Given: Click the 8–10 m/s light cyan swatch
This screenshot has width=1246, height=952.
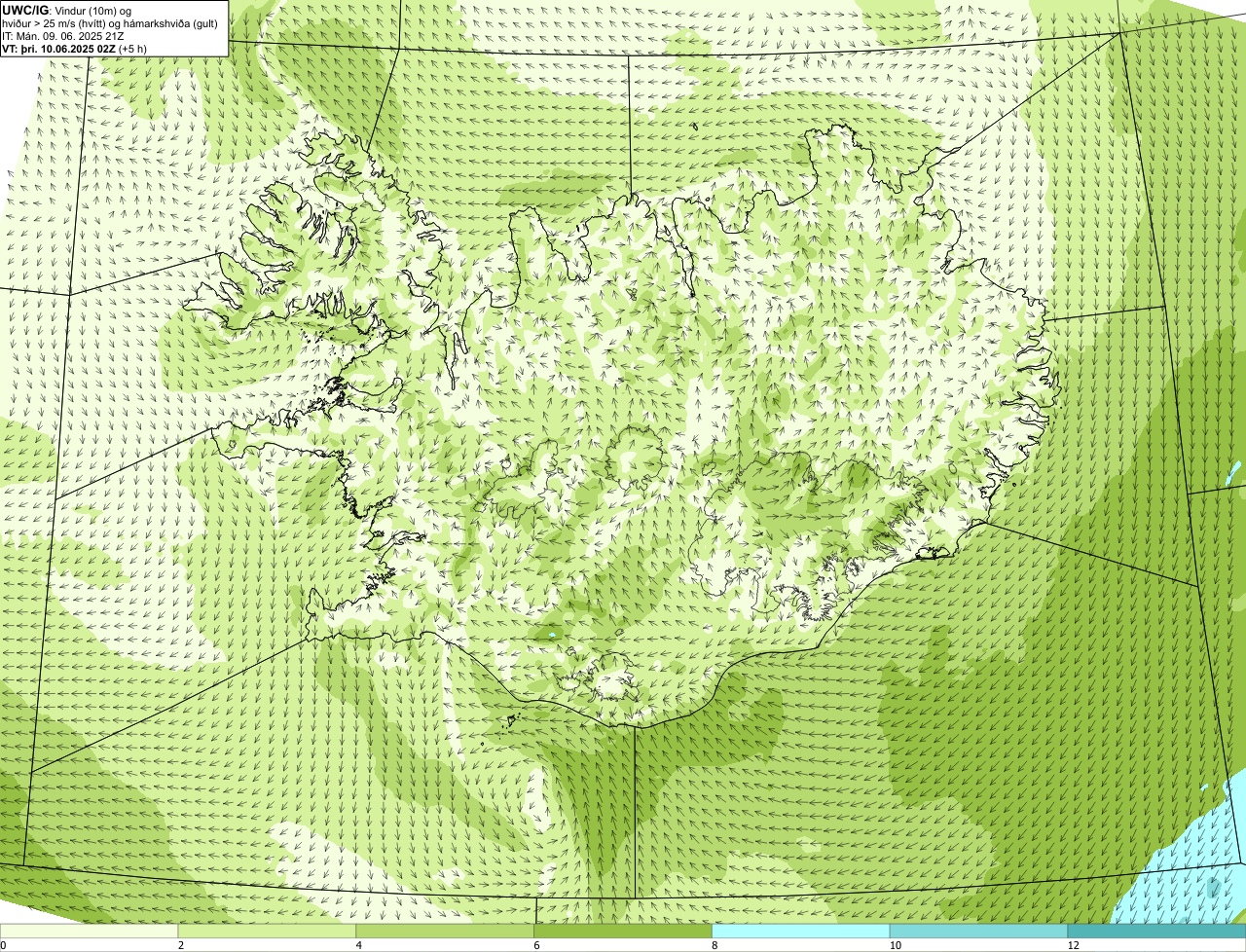Looking at the screenshot, I should (x=802, y=931).
